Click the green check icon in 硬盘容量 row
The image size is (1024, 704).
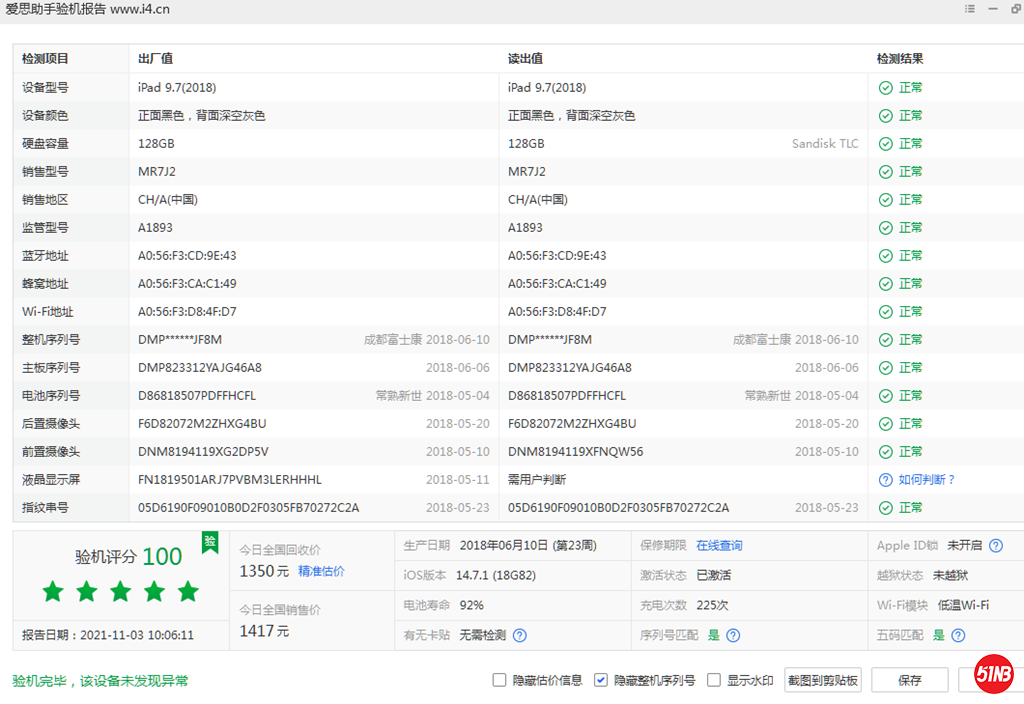click(886, 144)
